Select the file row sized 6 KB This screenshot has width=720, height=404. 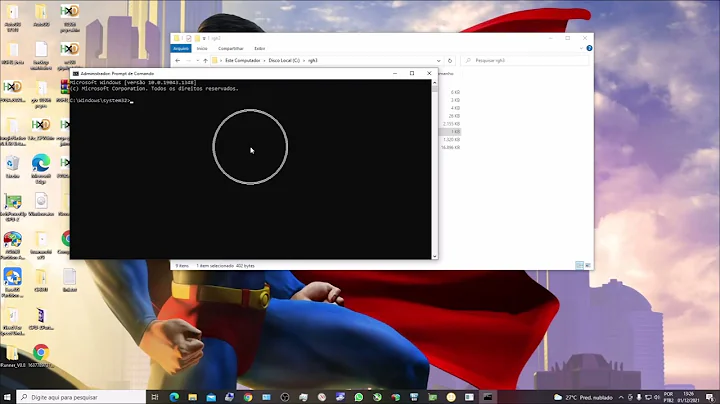click(x=455, y=92)
